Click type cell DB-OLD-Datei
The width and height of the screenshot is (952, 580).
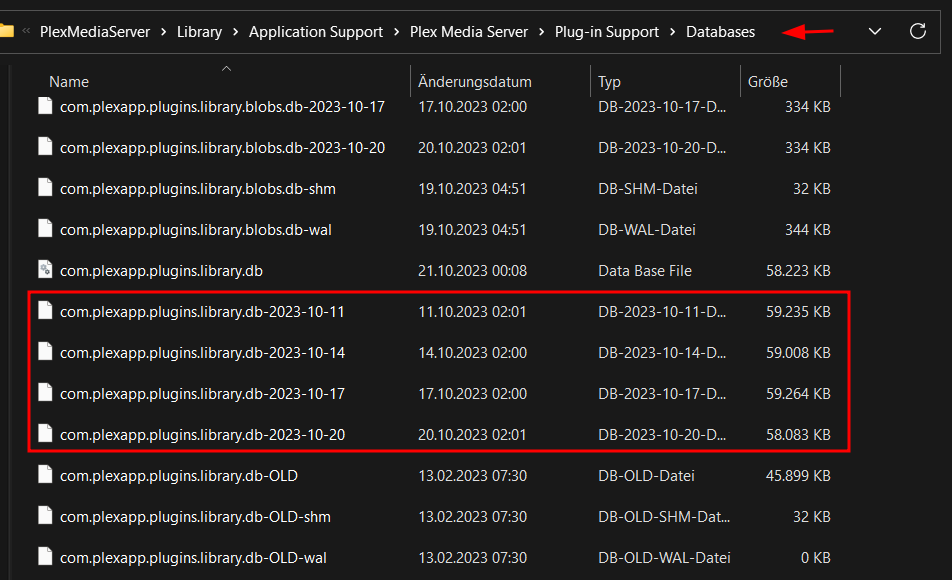pyautogui.click(x=646, y=476)
